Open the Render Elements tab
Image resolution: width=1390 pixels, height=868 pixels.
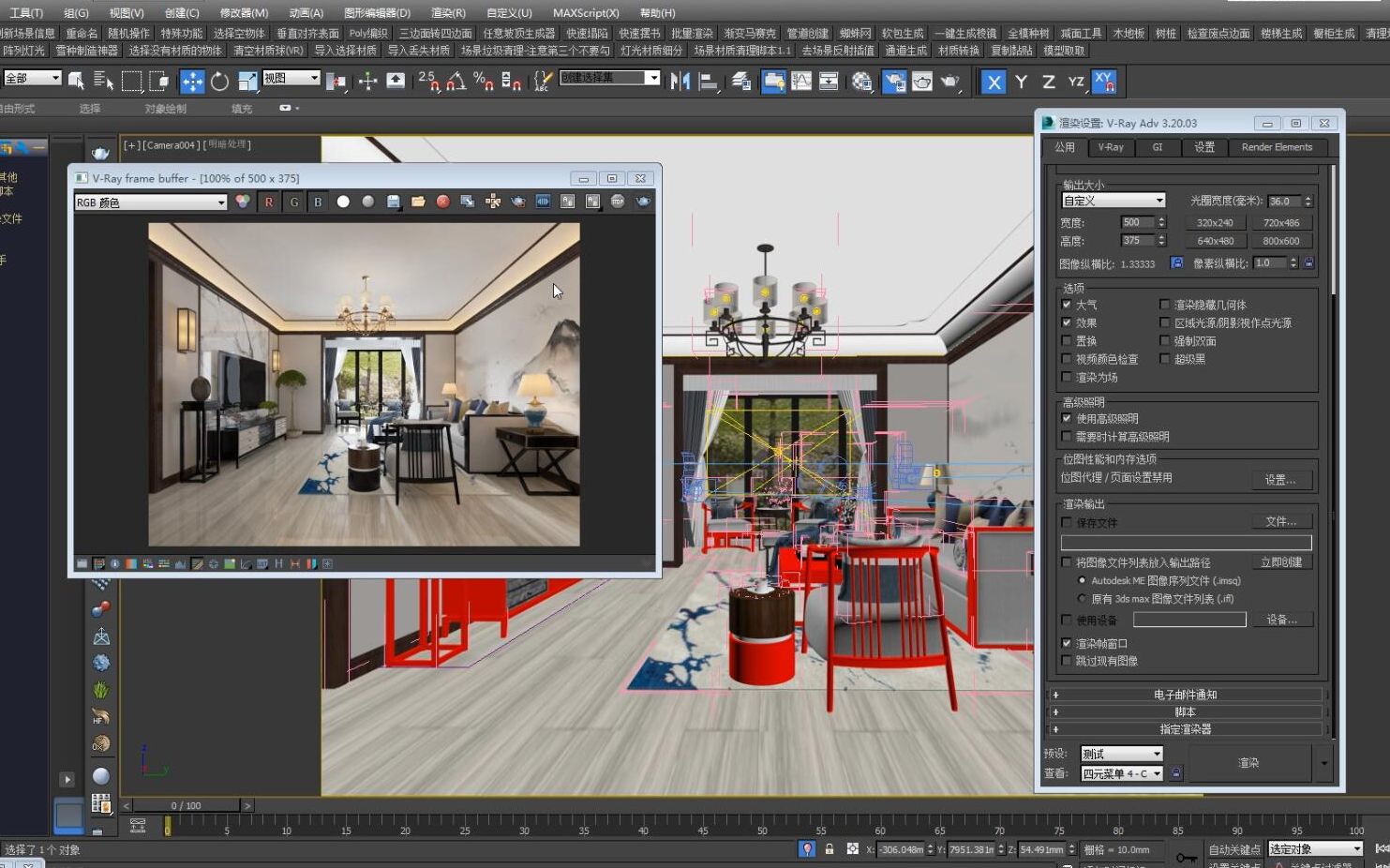click(x=1277, y=147)
